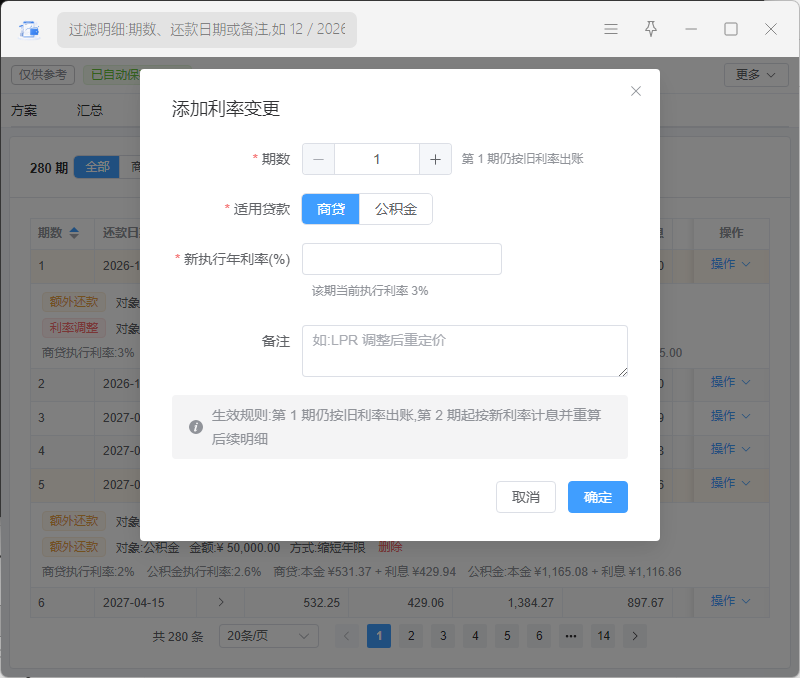
Task: Open 操作 dropdown for period 4
Action: tap(730, 449)
